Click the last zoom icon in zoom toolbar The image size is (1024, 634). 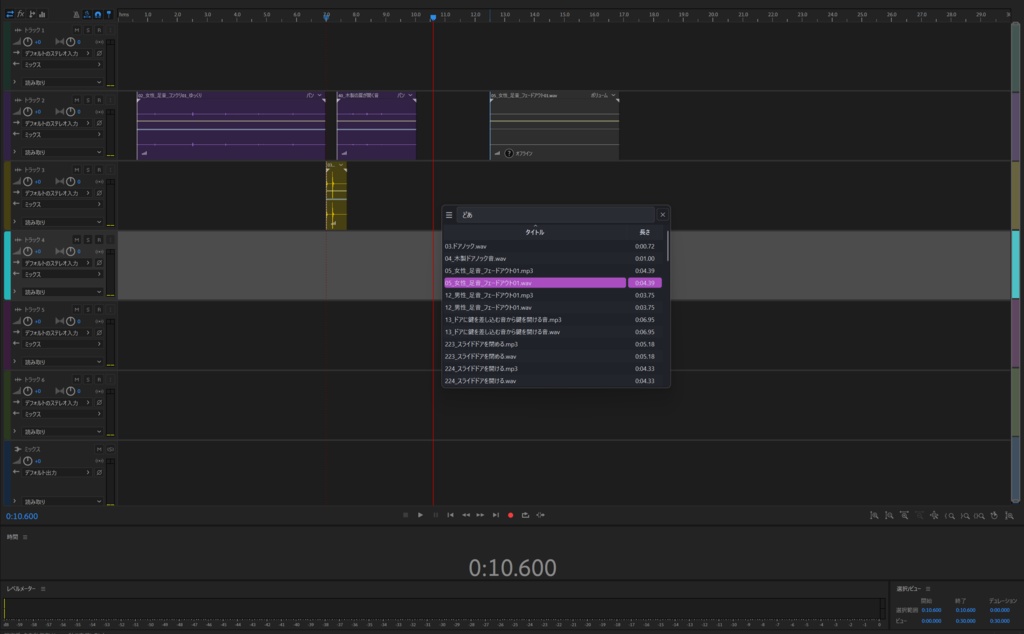pos(1009,516)
